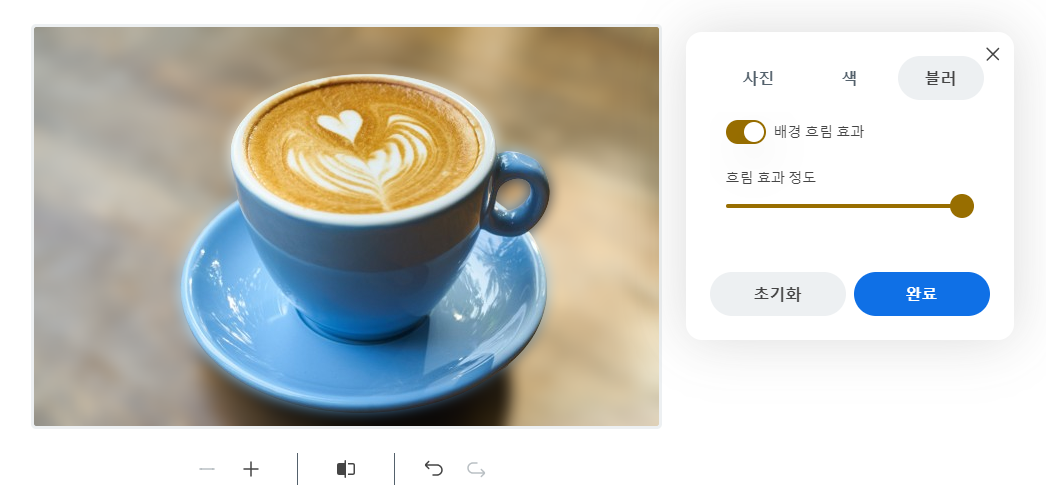This screenshot has height=501, width=1046.
Task: Select the 블러 tab
Action: 941,78
